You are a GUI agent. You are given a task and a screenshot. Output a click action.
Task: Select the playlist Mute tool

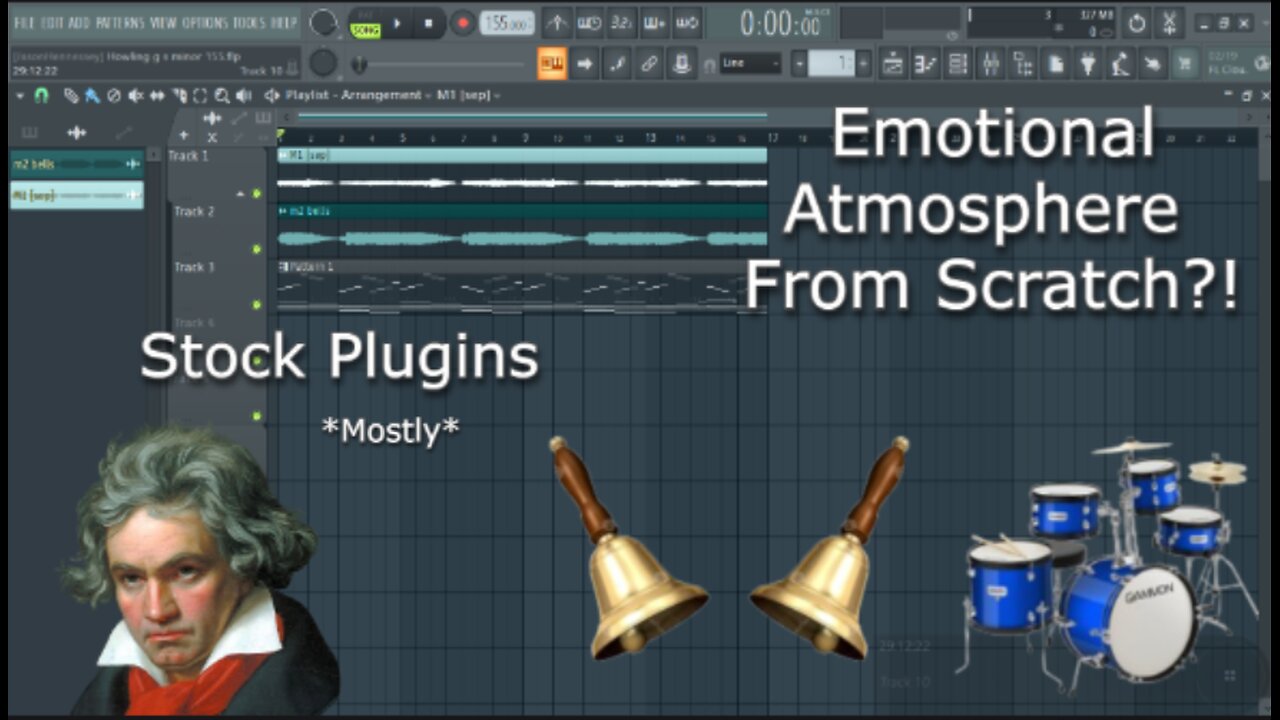coord(135,96)
